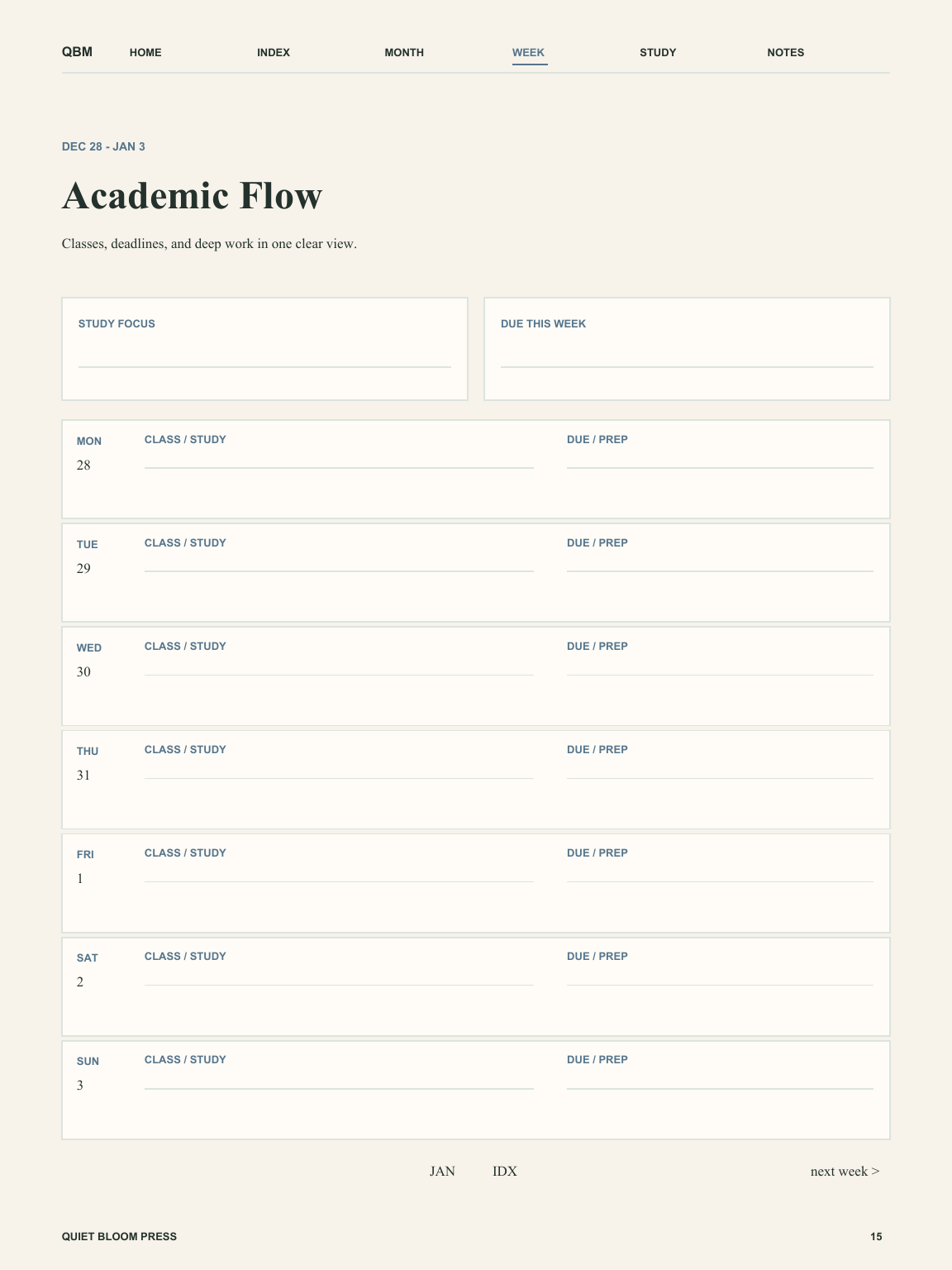The width and height of the screenshot is (952, 1270).
Task: Select the WEEK tab
Action: point(528,52)
